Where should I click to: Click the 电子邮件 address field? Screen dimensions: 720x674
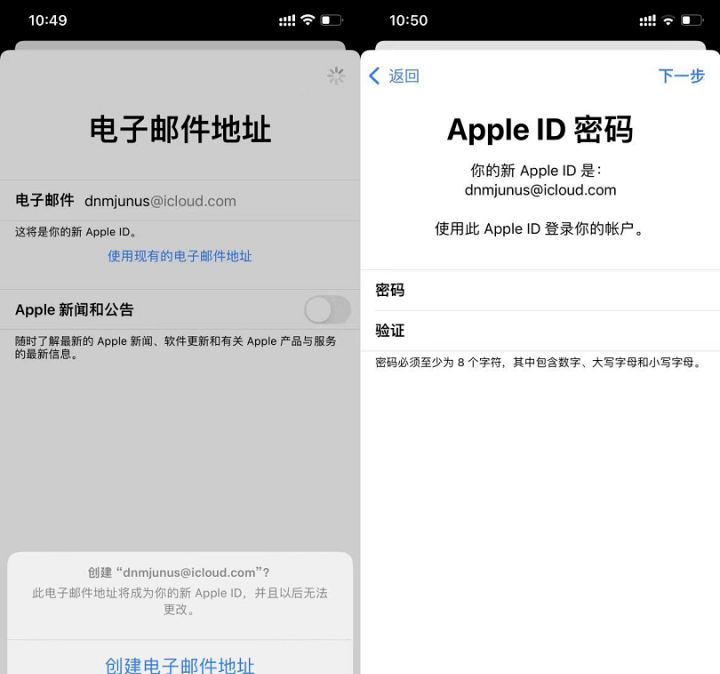coord(180,201)
